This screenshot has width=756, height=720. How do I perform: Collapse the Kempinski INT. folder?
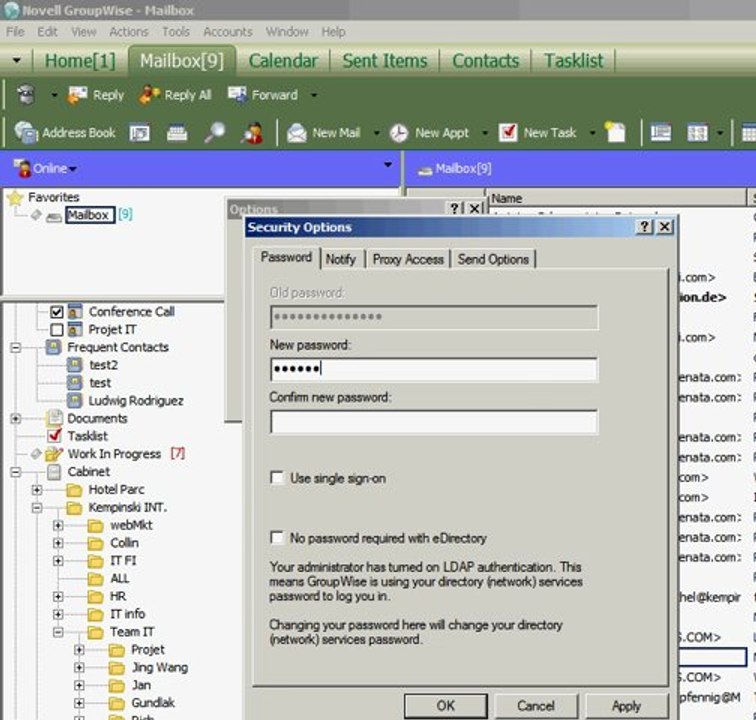point(37,507)
